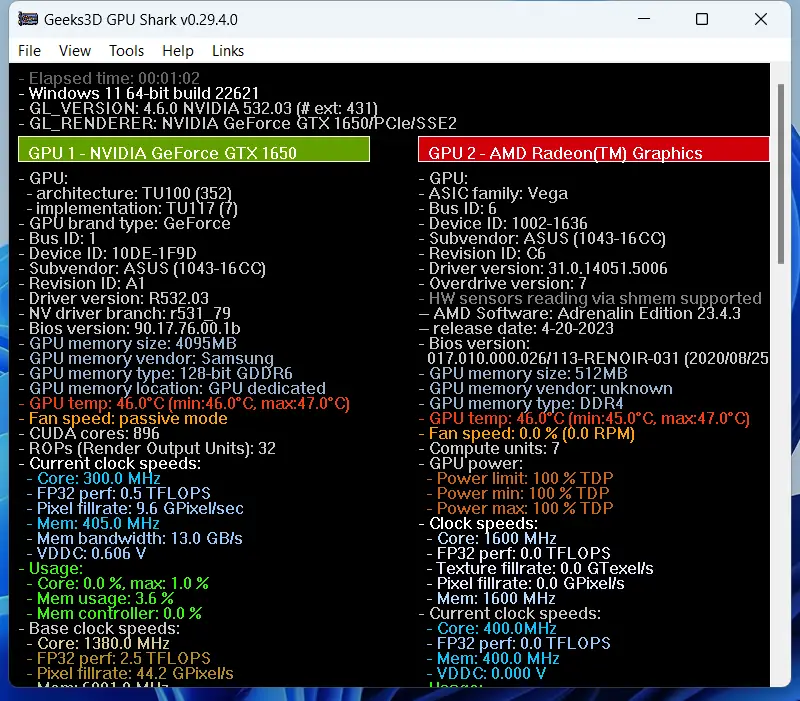This screenshot has height=701, width=800.
Task: Click 'VDDC: 0.606 V' line
Action: tap(87, 554)
